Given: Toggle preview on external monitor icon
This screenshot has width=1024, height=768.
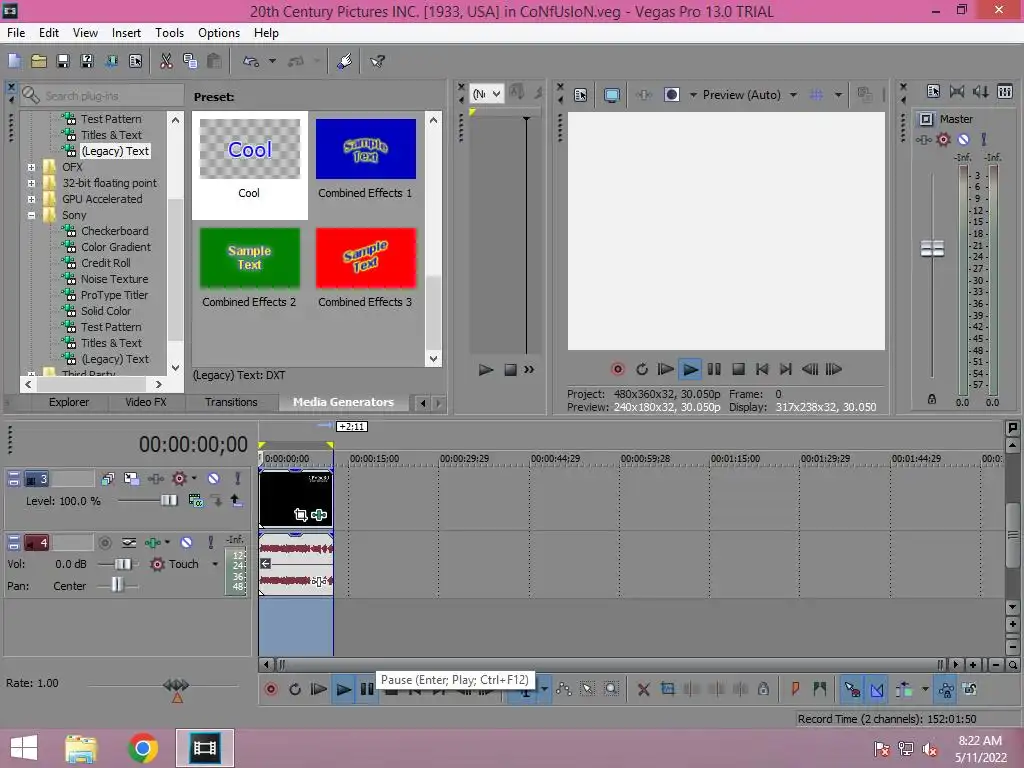Looking at the screenshot, I should (611, 95).
